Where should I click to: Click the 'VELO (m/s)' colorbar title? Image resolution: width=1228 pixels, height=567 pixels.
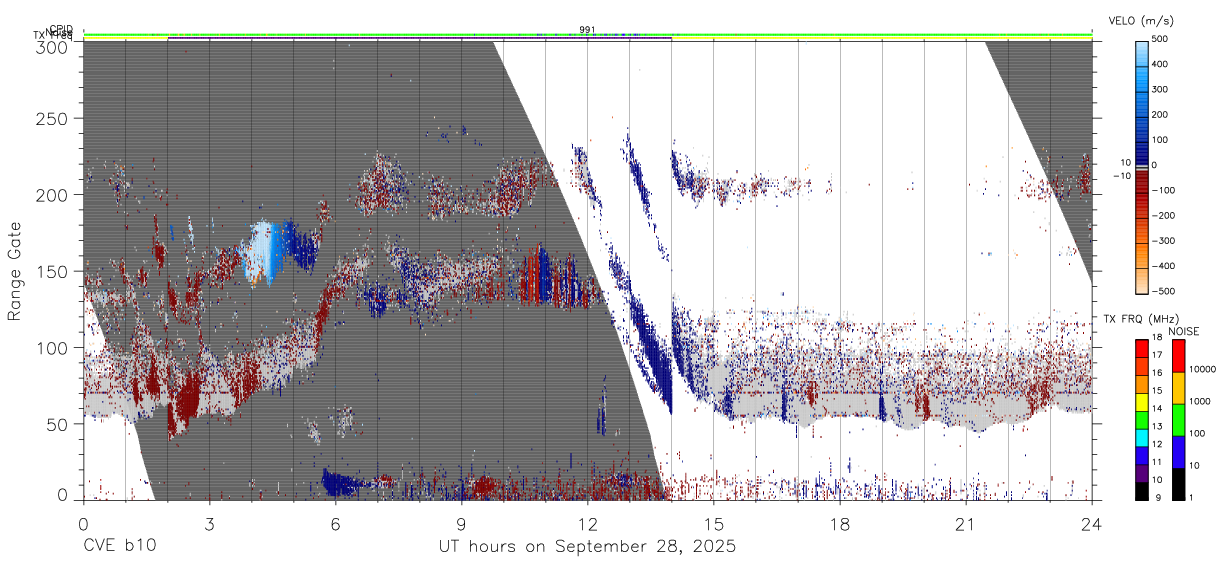[x=1141, y=21]
